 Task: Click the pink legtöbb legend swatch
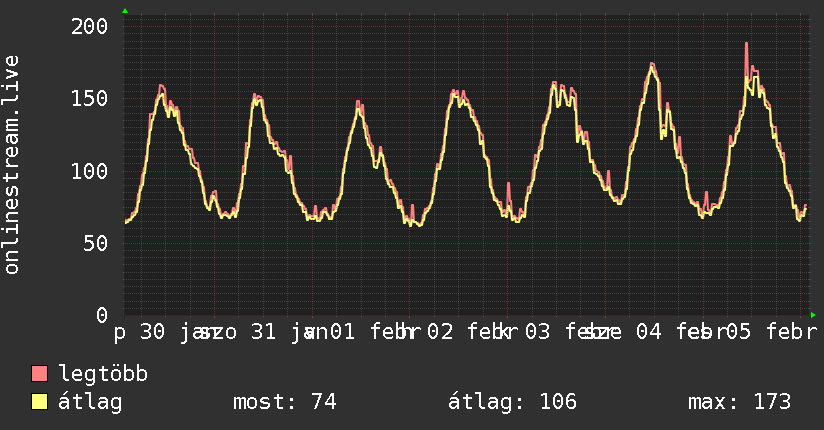[39, 373]
